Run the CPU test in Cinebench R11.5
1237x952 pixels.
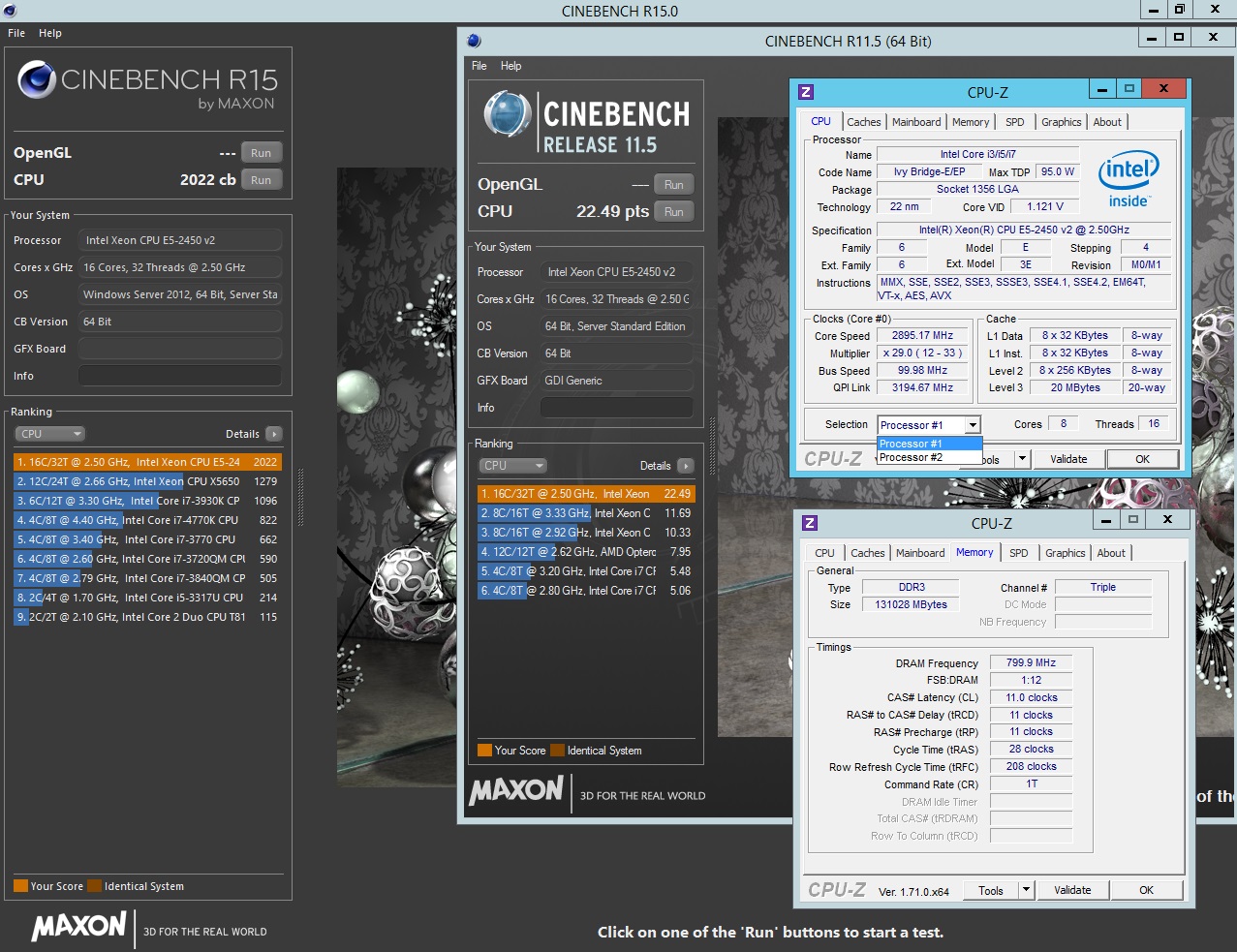[x=674, y=212]
